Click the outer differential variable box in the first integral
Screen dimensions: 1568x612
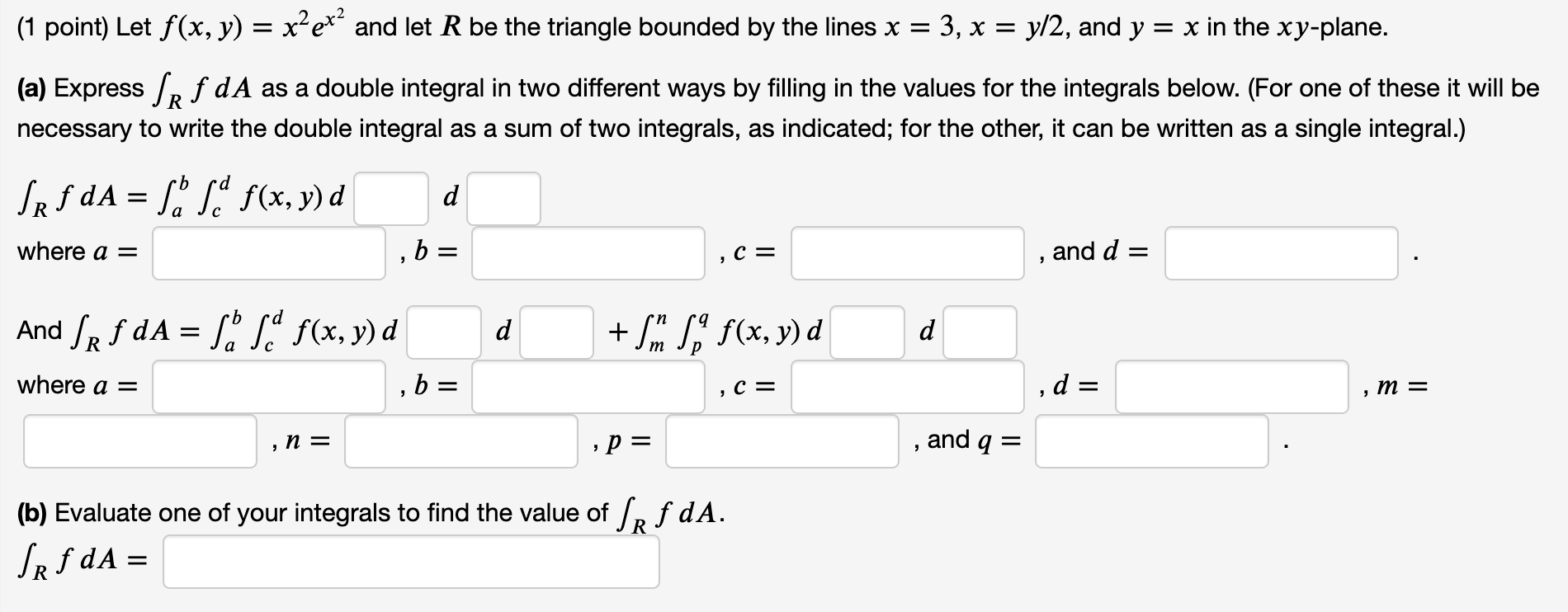(x=503, y=198)
